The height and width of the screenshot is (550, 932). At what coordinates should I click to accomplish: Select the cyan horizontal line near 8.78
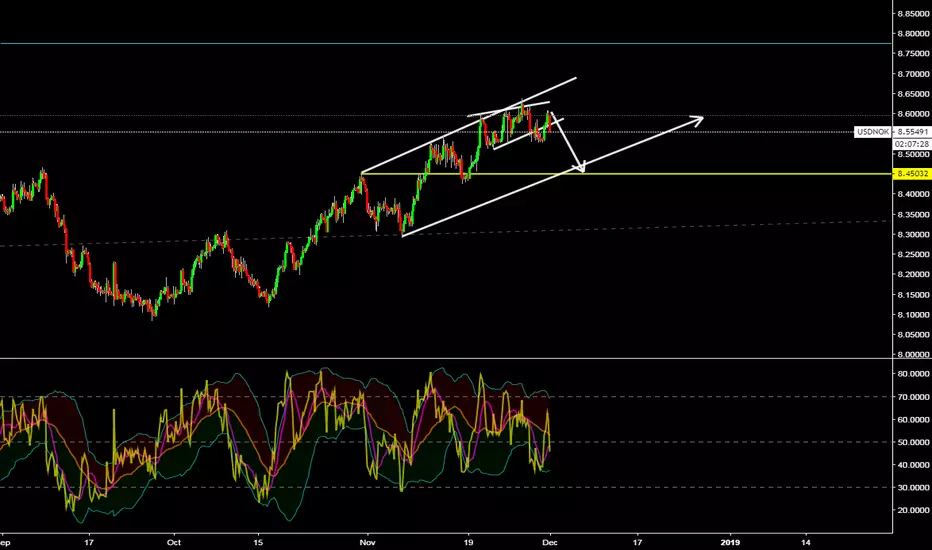pos(446,43)
